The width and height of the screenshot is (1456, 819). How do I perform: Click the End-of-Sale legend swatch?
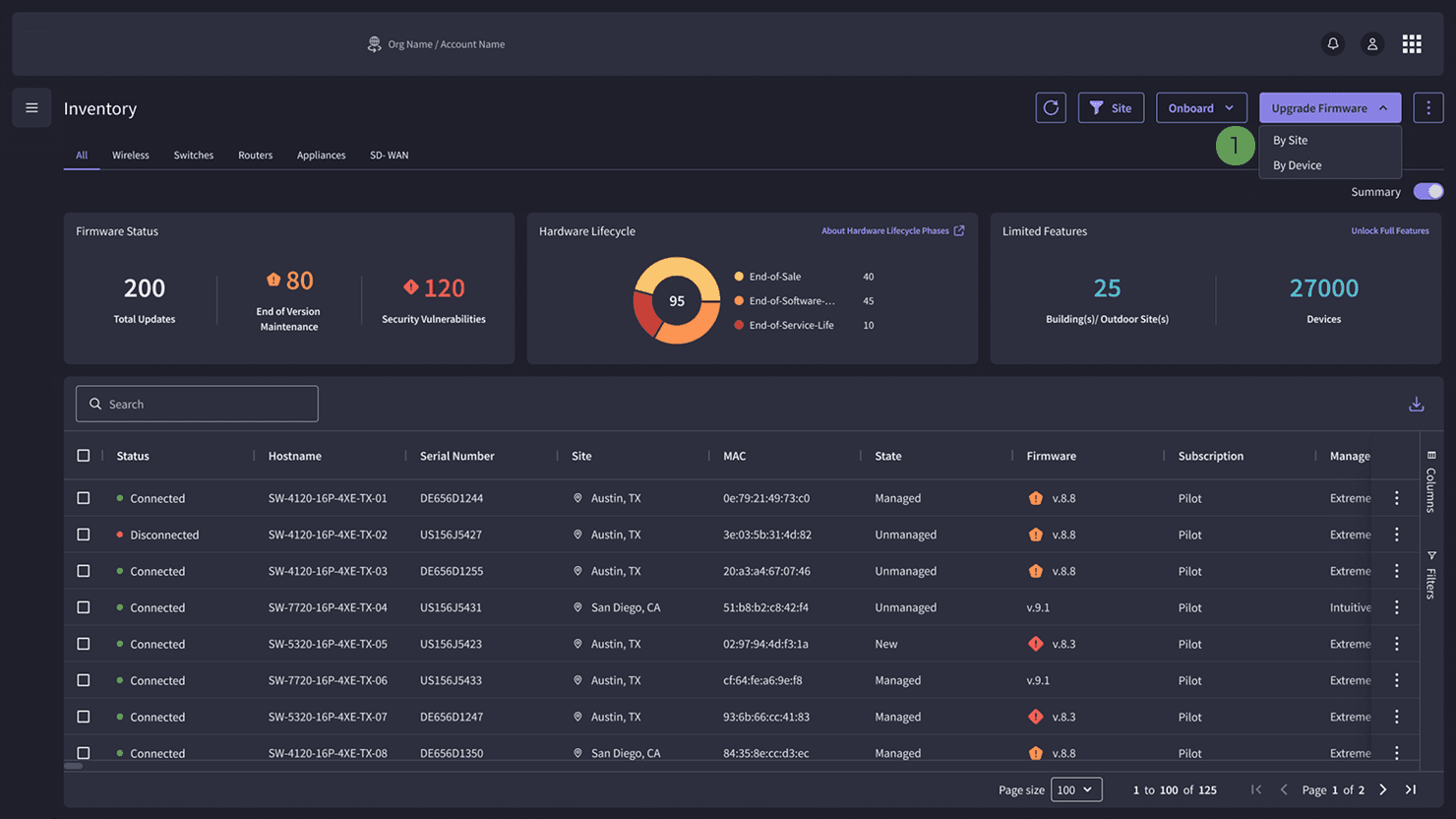coord(739,277)
